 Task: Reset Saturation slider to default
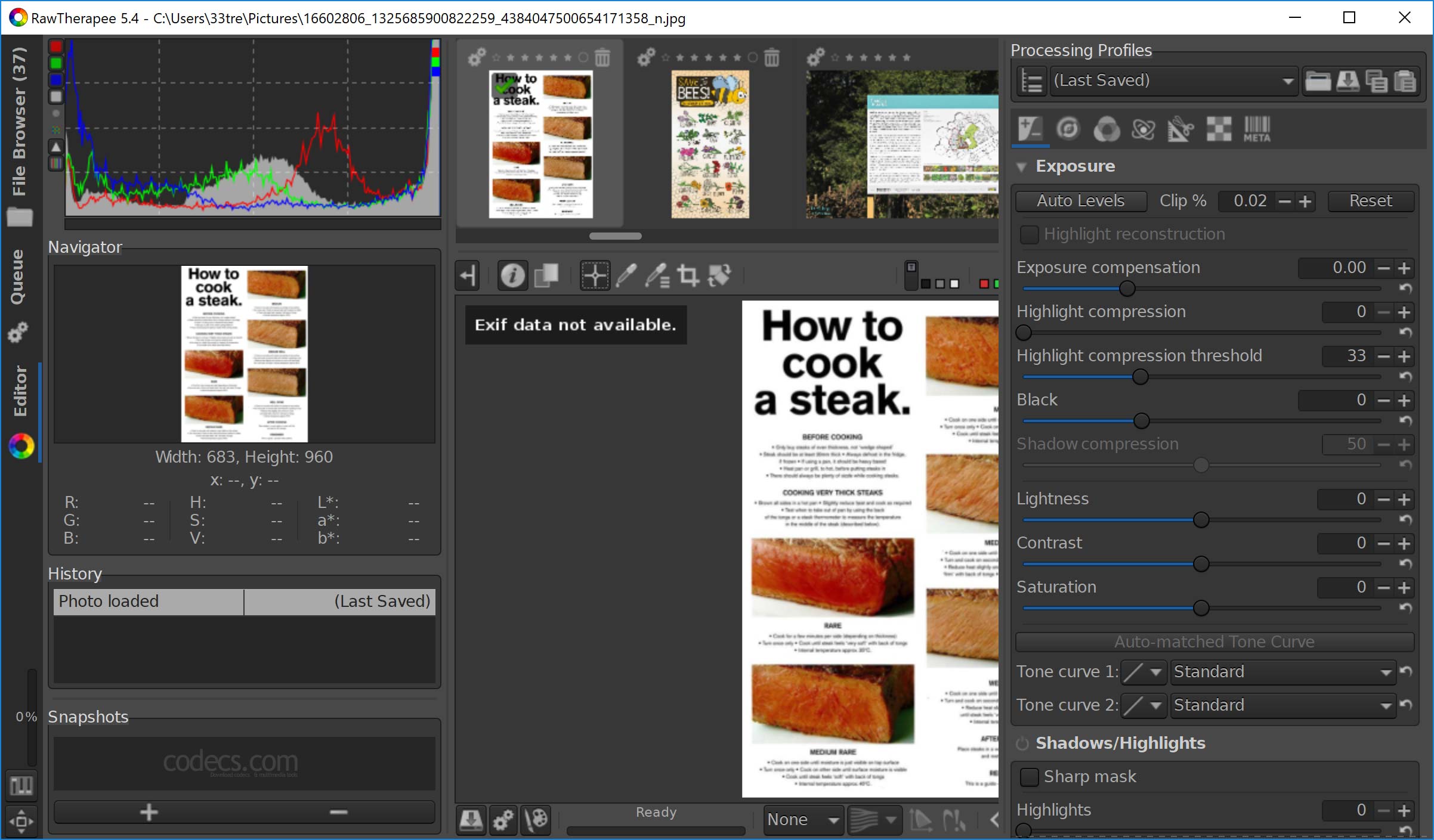click(1406, 608)
